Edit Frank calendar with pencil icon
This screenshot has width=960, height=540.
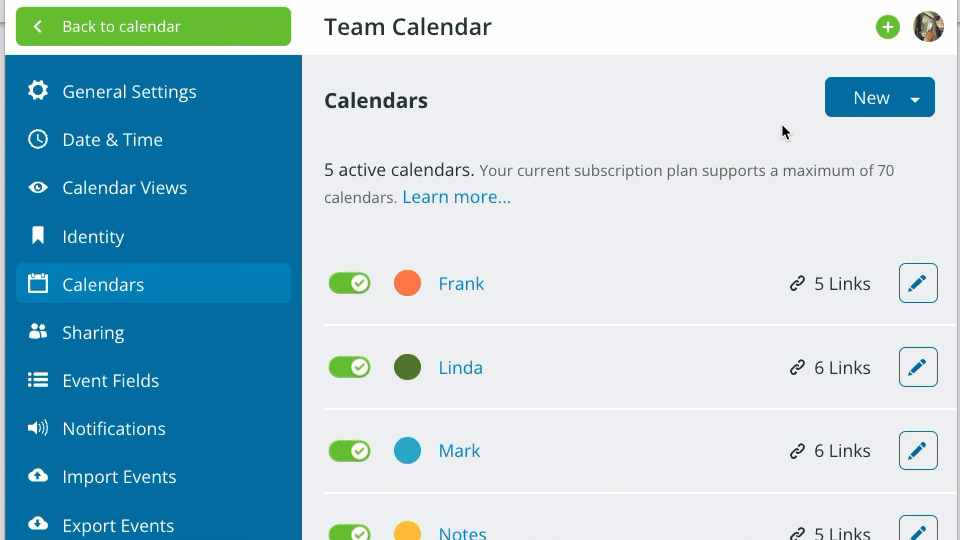tap(918, 283)
